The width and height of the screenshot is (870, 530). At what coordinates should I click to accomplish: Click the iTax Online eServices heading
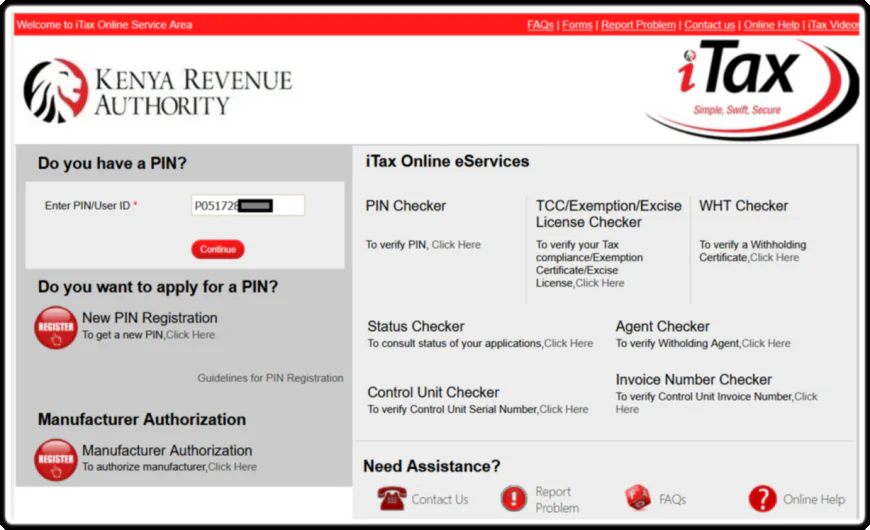[x=447, y=161]
